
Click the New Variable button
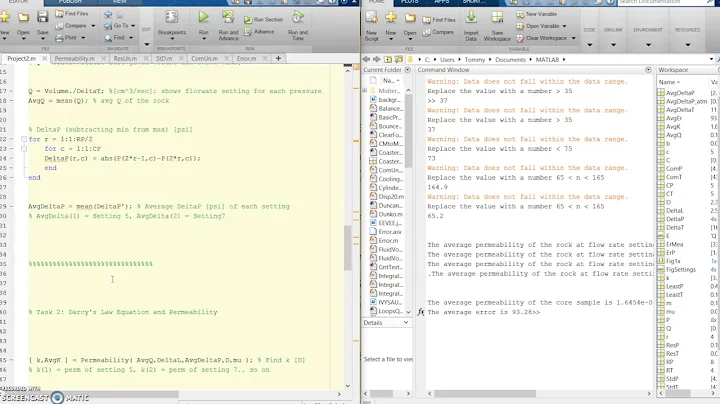536,14
